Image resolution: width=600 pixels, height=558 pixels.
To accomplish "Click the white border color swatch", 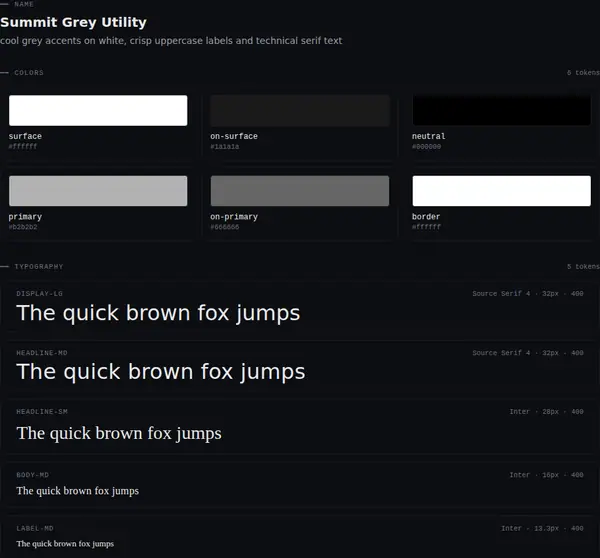I will point(501,191).
